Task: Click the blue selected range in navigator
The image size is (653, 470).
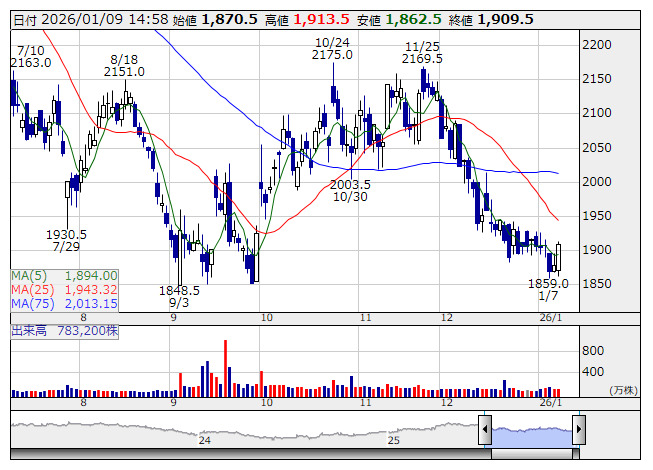Action: tap(532, 437)
